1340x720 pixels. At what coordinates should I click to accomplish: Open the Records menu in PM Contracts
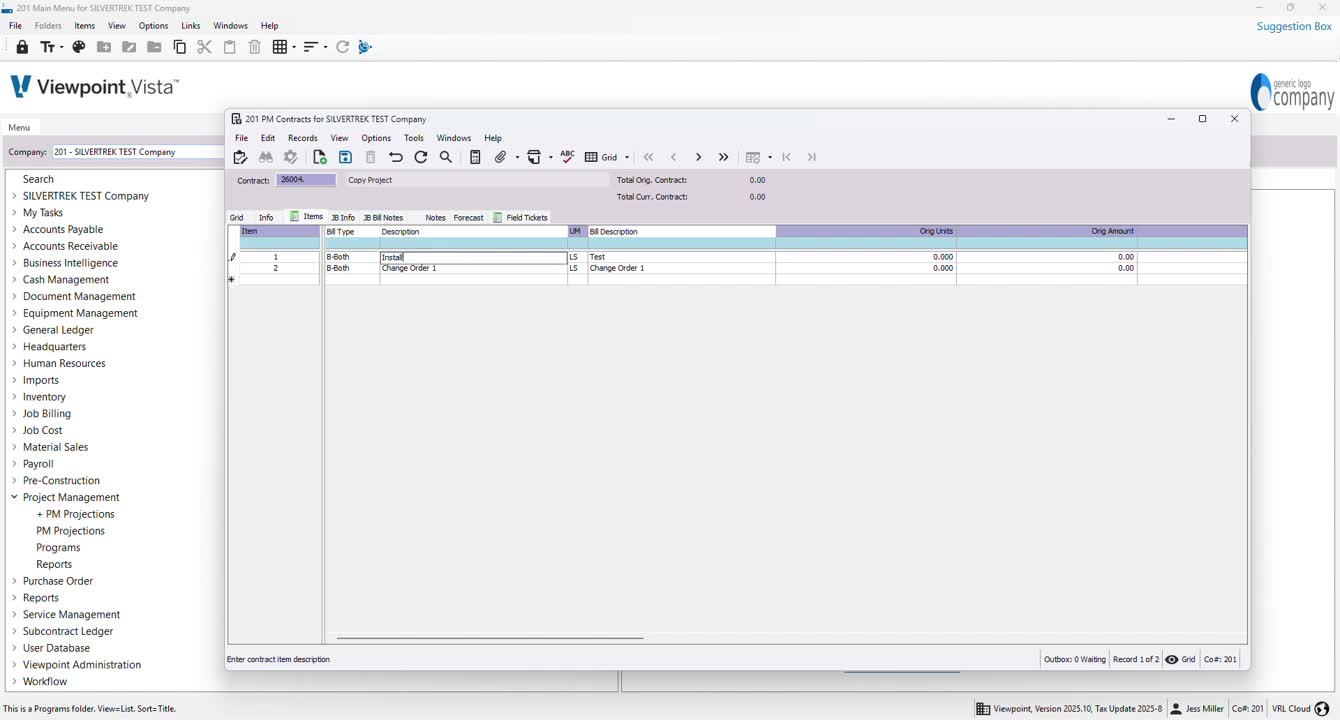tap(302, 138)
